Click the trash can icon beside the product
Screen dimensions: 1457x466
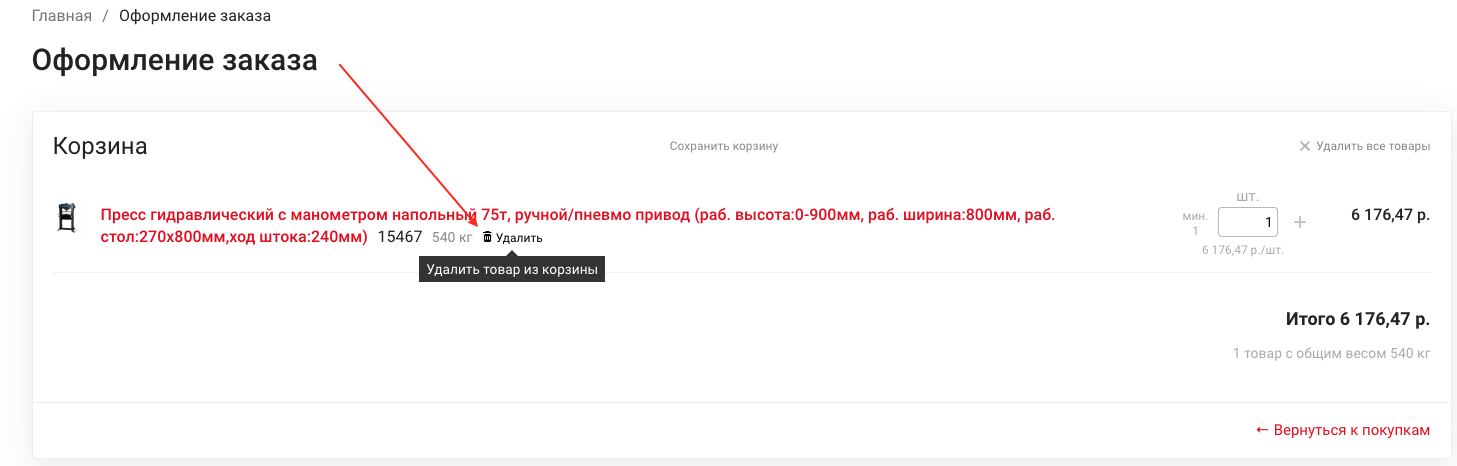click(488, 238)
